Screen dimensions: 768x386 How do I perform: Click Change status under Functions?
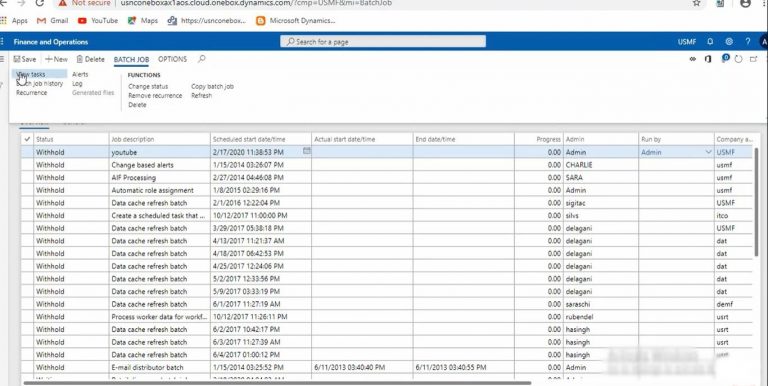click(x=148, y=86)
